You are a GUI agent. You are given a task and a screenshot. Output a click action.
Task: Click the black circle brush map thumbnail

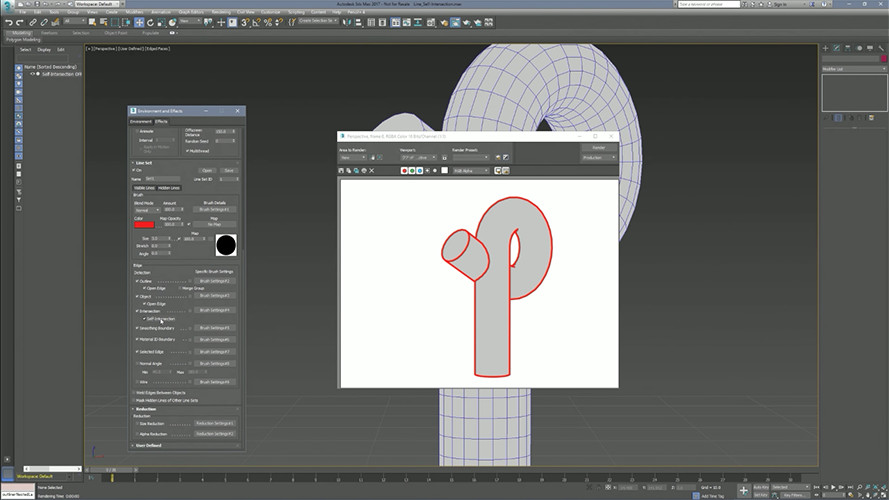click(x=226, y=245)
